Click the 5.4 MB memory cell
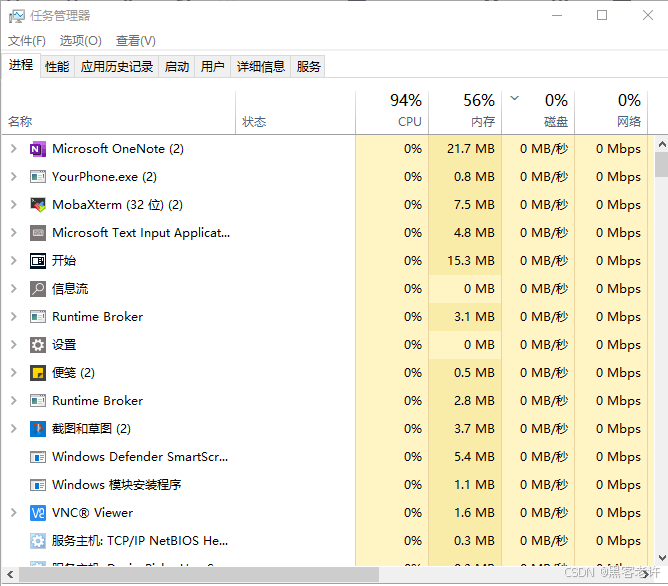This screenshot has height=586, width=668. pos(465,457)
